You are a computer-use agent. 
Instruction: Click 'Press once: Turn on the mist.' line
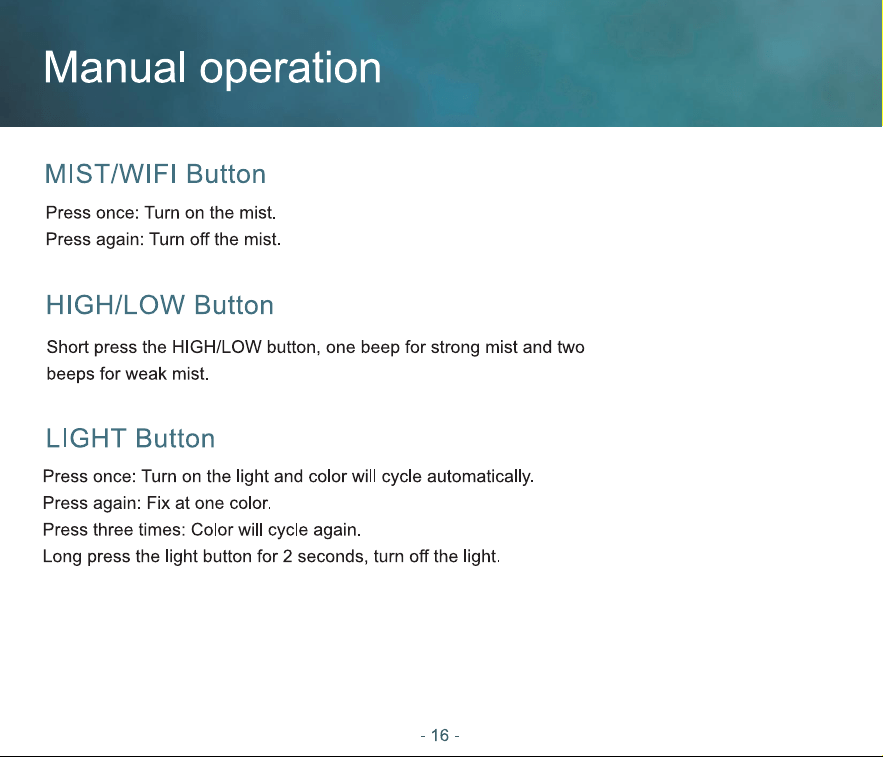[160, 213]
